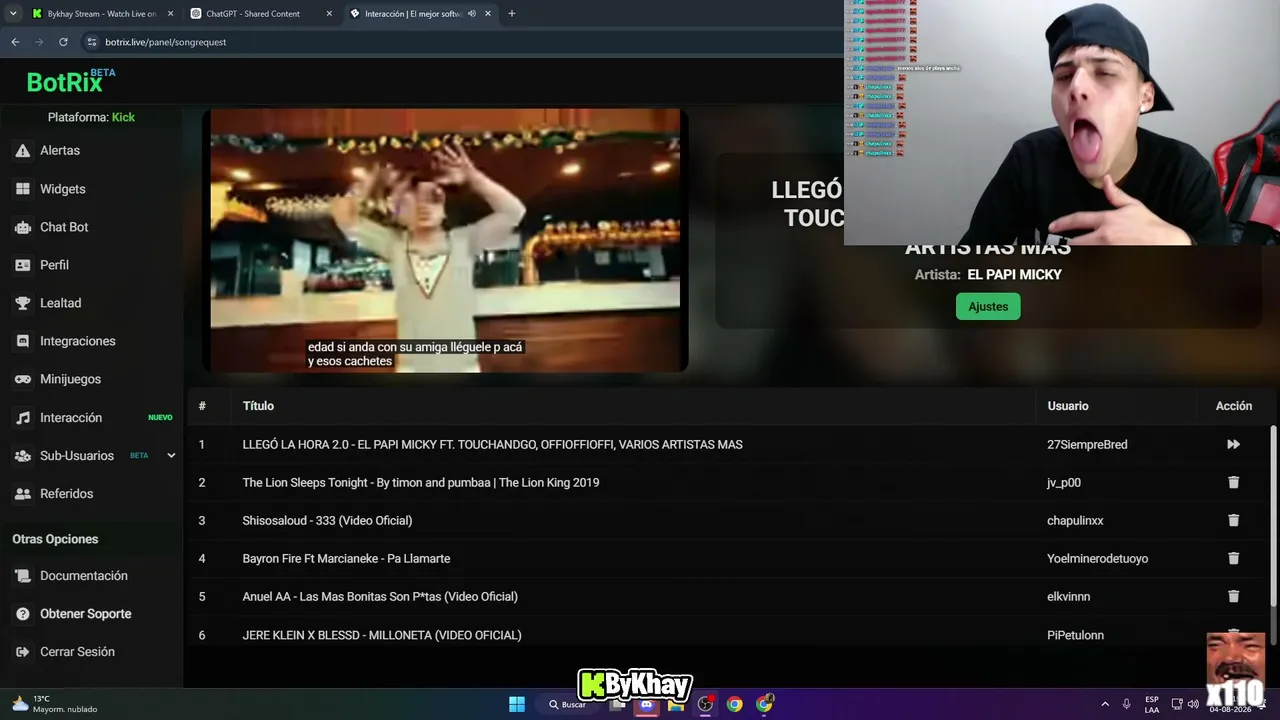Screen dimensions: 1280x720
Task: Open the Windows Start menu
Action: pos(516,704)
